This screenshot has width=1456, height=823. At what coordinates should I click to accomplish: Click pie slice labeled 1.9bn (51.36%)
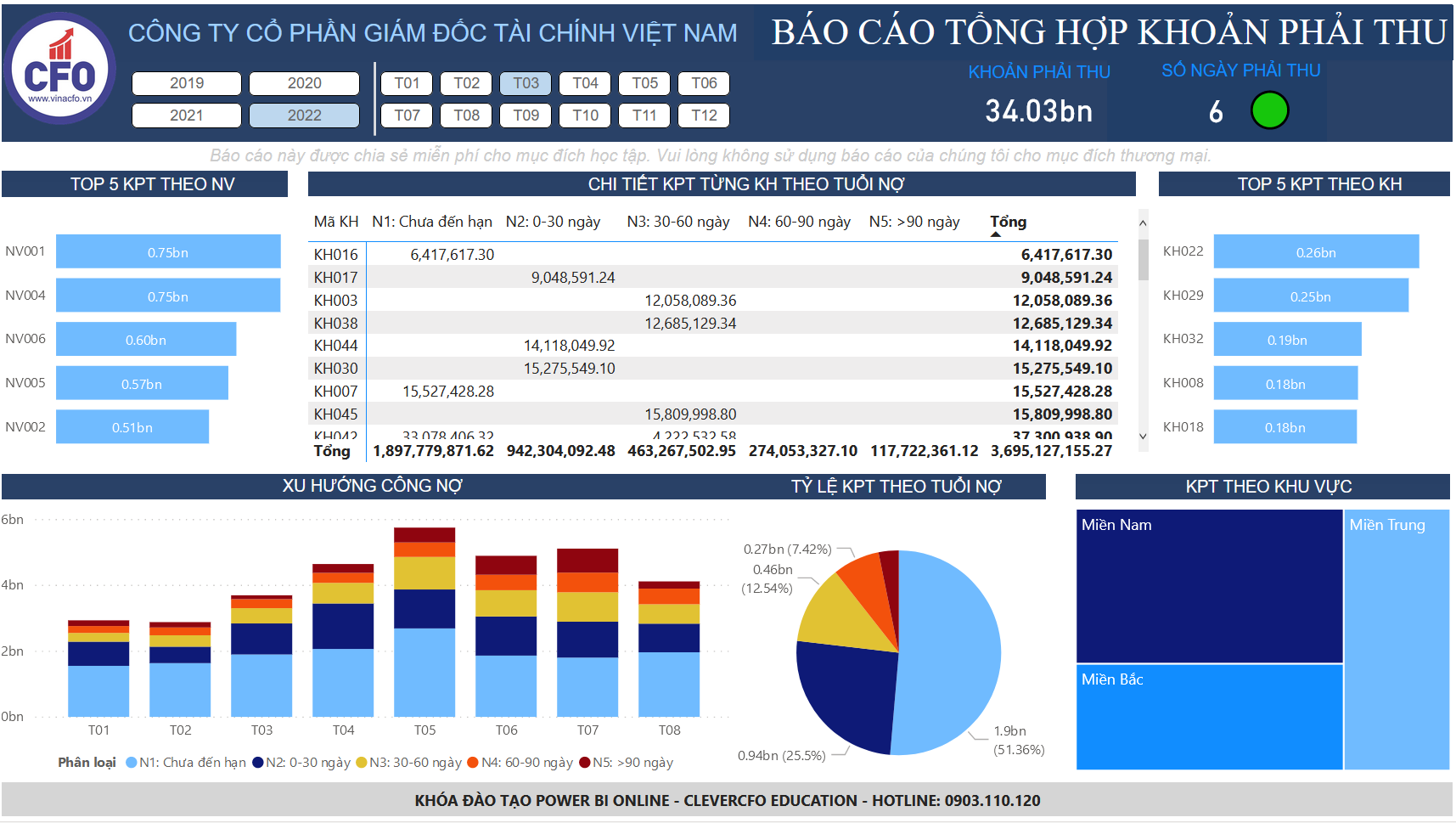951,654
